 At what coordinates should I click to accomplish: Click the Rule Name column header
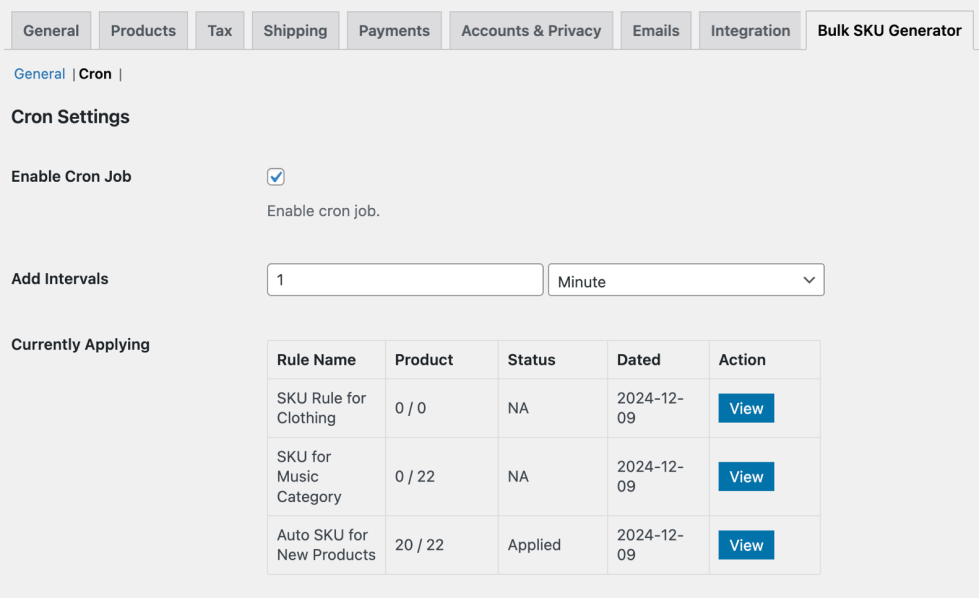point(316,360)
